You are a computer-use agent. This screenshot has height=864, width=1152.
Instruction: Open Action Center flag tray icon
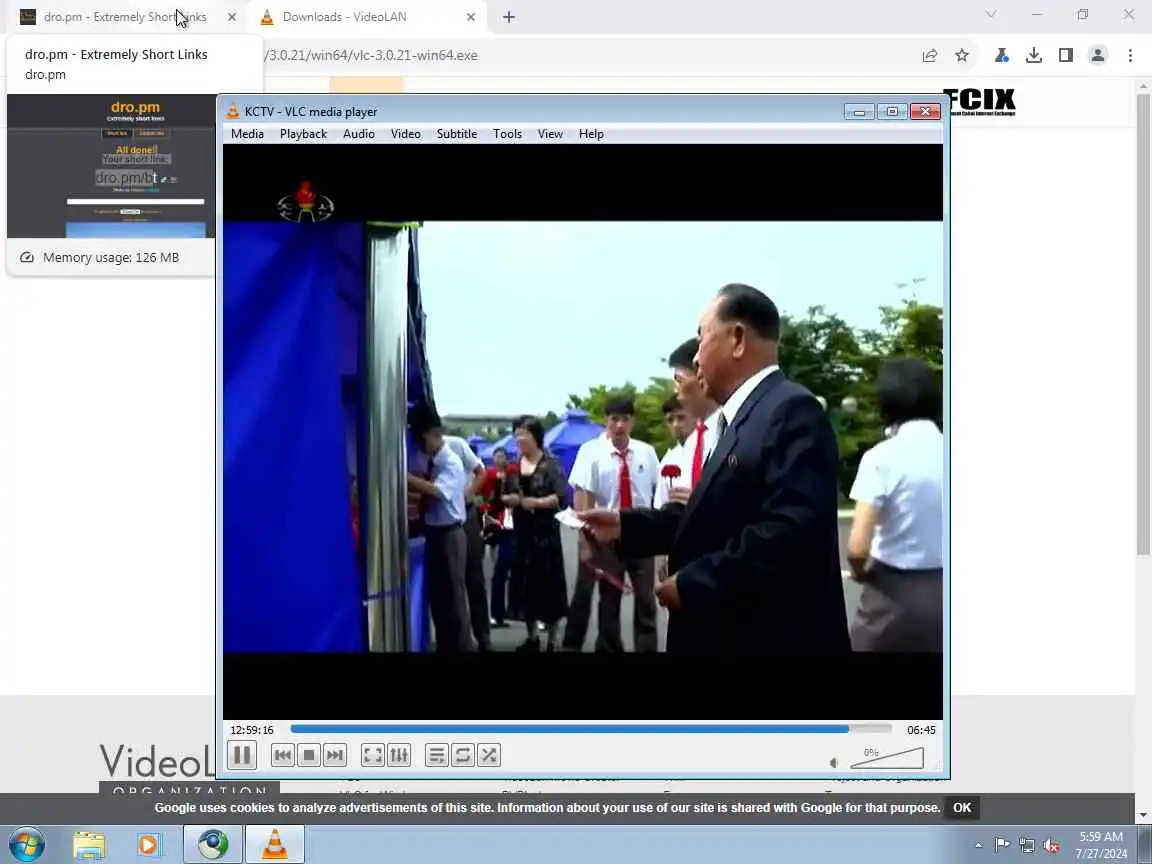(1001, 845)
